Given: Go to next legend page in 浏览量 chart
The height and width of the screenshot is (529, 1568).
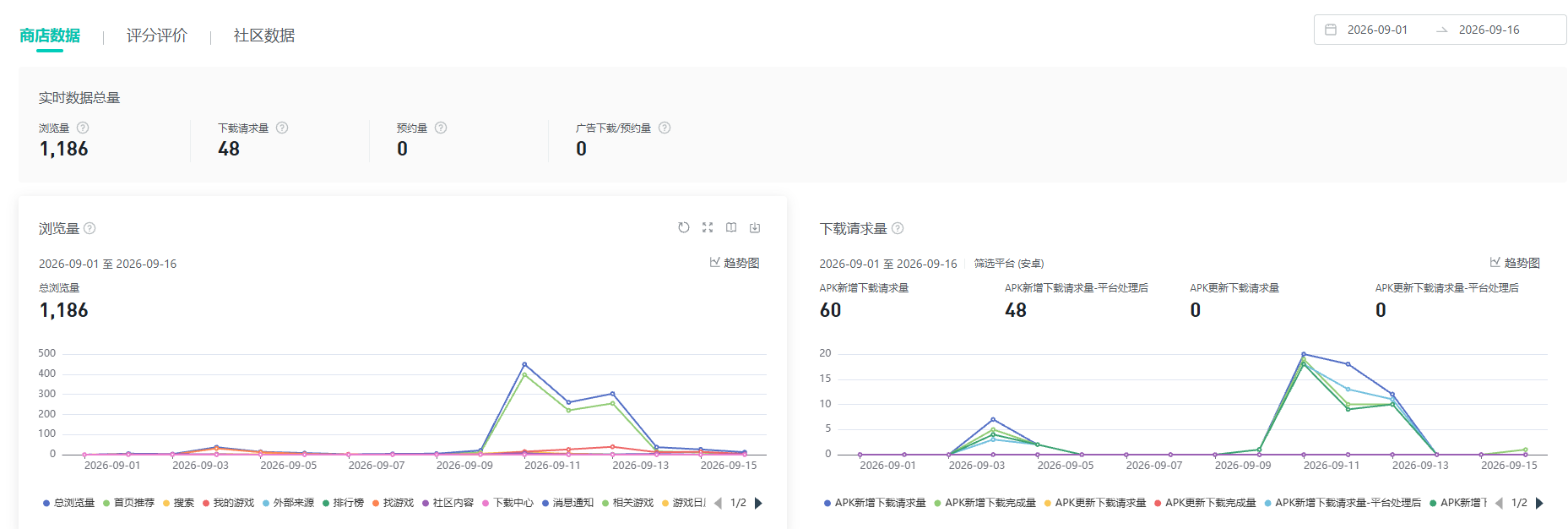Looking at the screenshot, I should (758, 503).
